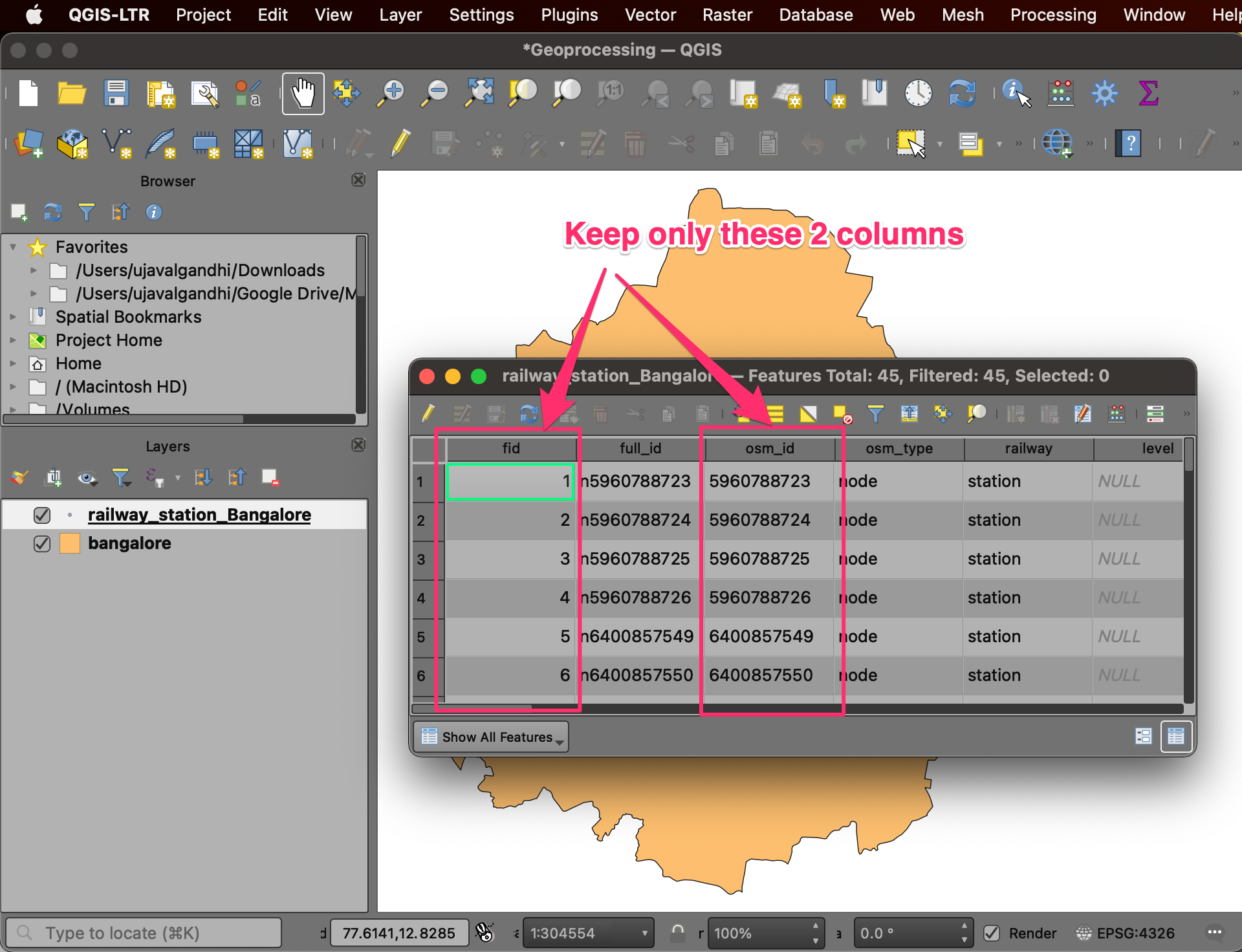Close the Browser panel

coord(358,180)
